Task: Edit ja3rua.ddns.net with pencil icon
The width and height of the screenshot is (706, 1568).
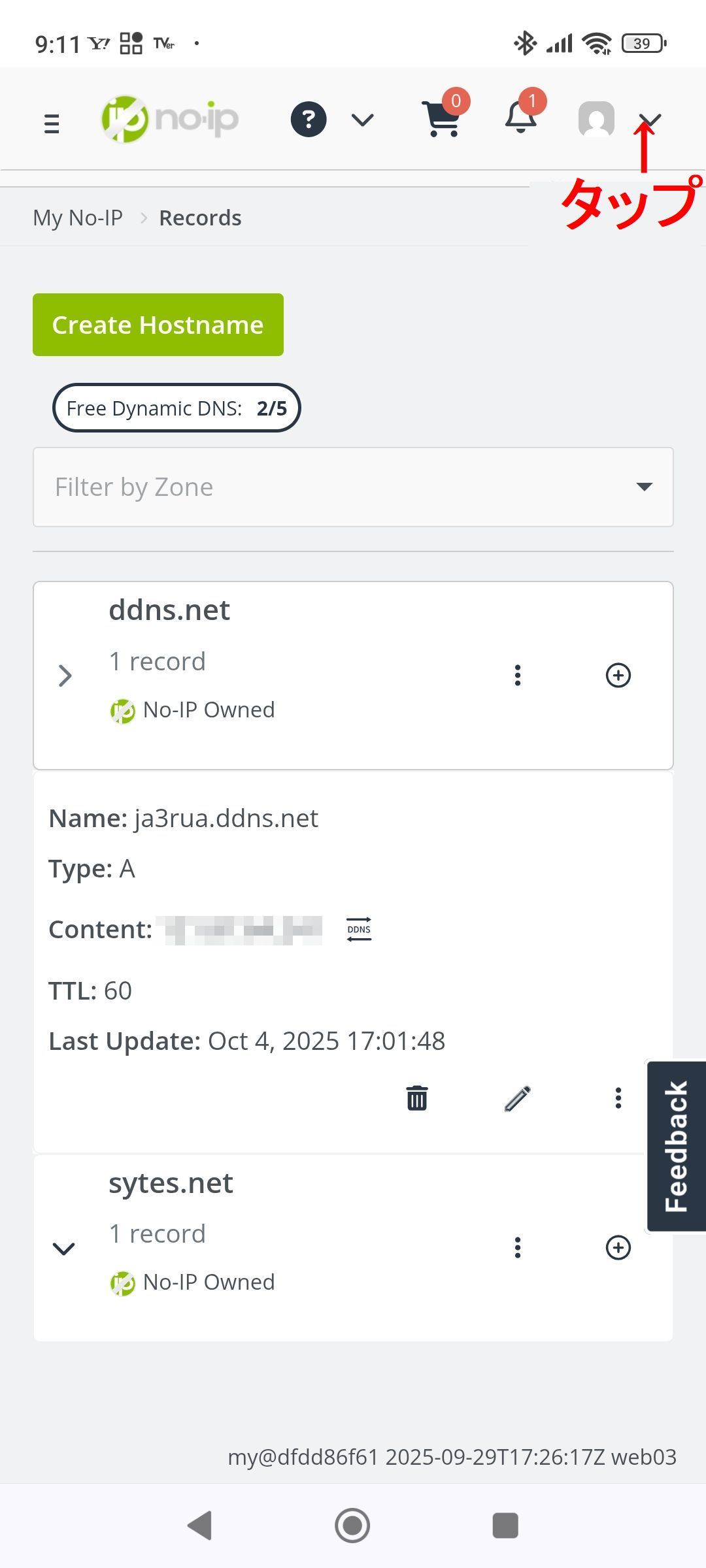Action: pos(517,1098)
